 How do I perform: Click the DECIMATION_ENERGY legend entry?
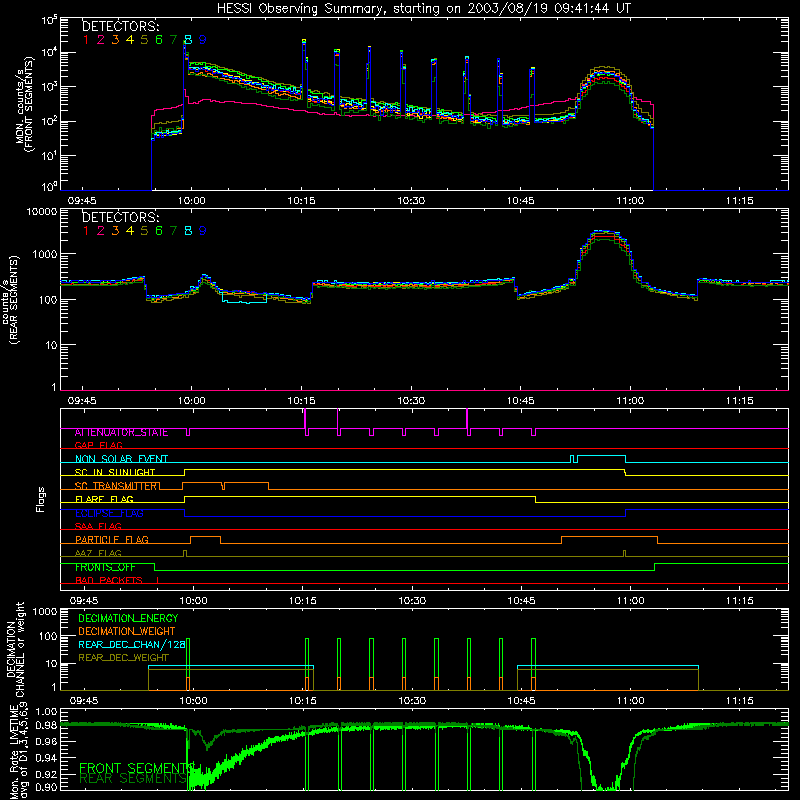[128, 618]
